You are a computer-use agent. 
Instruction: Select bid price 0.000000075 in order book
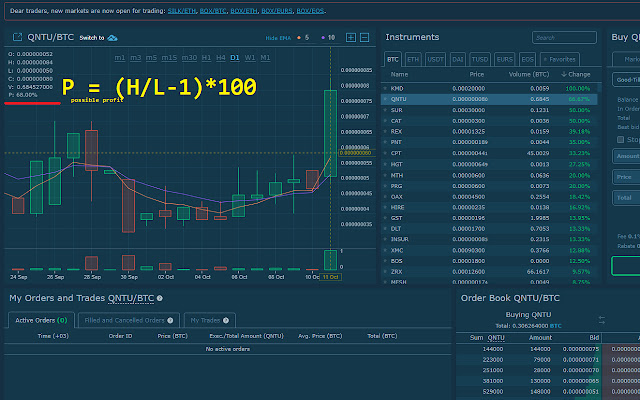pyautogui.click(x=581, y=349)
